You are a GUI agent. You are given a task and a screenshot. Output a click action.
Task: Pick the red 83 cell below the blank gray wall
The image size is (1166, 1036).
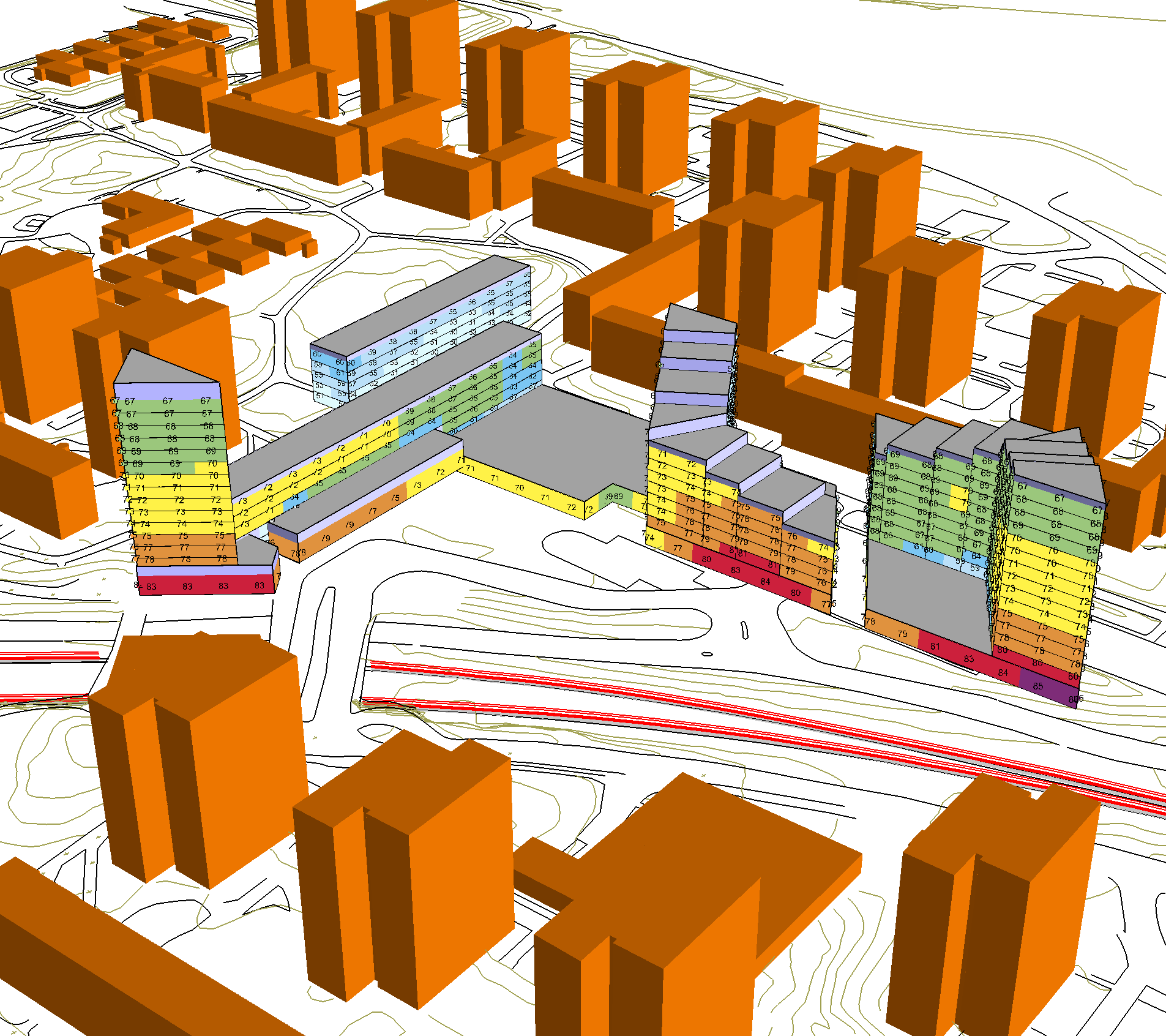tap(968, 659)
